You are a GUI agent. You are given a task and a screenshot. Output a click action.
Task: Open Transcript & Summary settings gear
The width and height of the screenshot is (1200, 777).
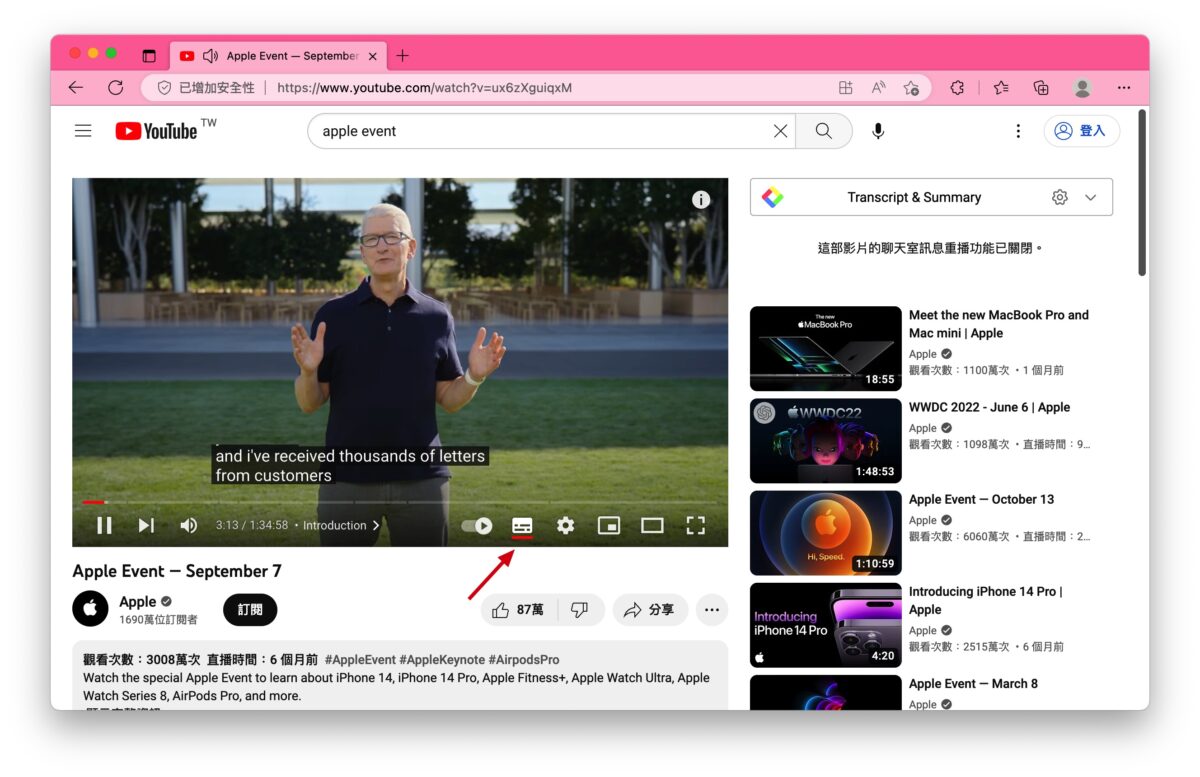point(1060,197)
